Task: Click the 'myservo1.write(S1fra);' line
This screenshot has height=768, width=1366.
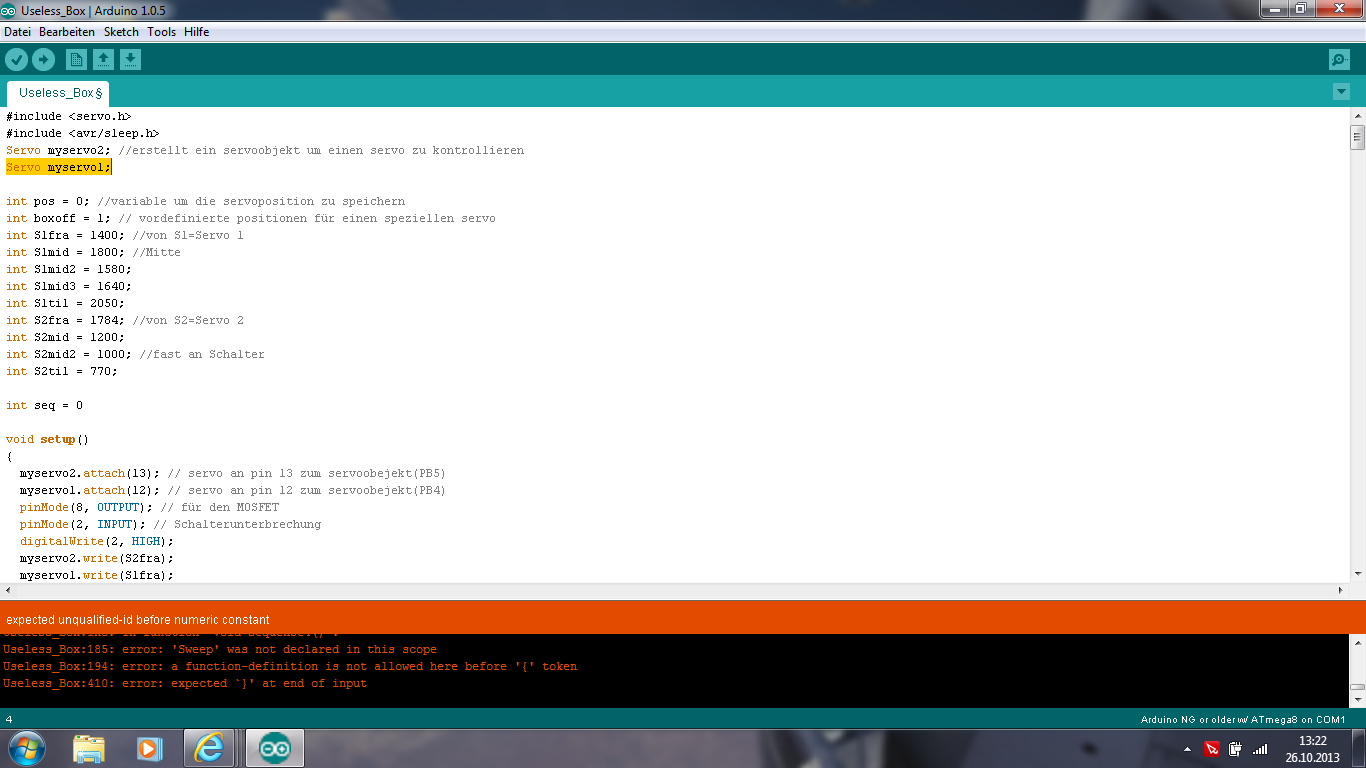Action: point(96,575)
